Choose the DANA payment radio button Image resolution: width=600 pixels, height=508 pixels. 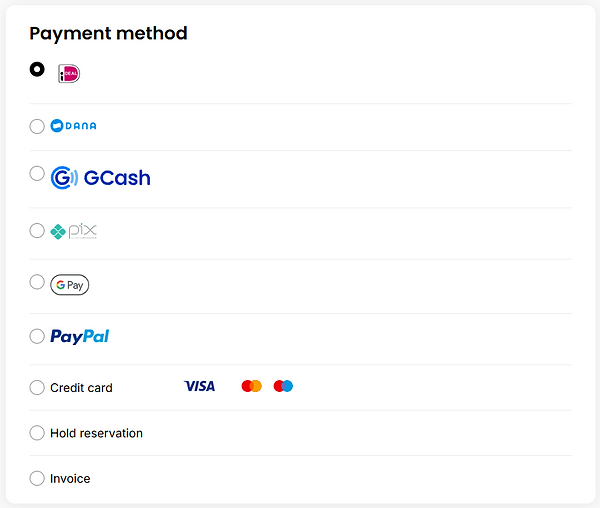[37, 126]
